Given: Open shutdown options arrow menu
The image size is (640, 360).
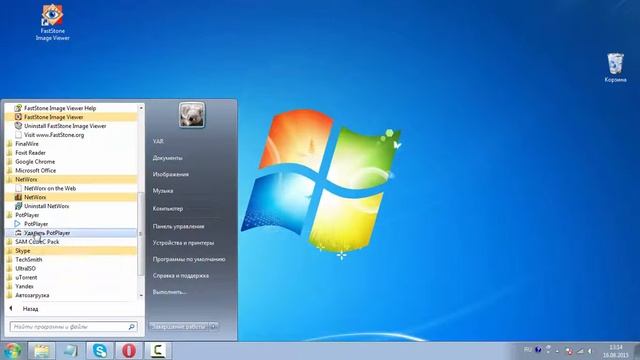Looking at the screenshot, I should coord(214,327).
